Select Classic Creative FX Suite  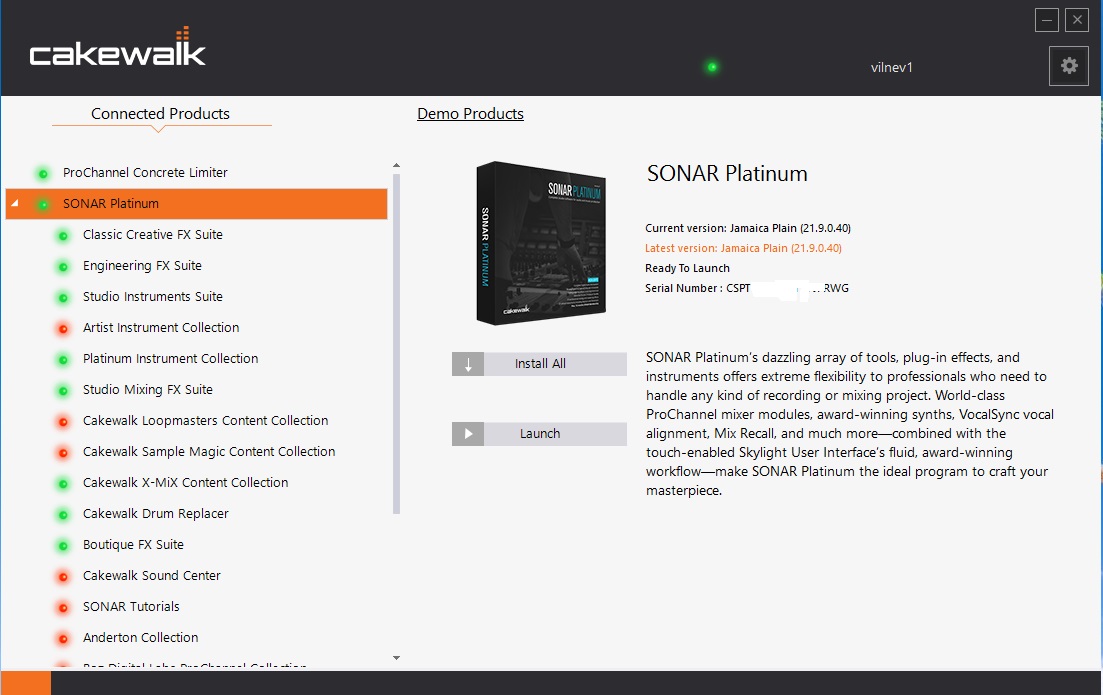click(x=153, y=234)
